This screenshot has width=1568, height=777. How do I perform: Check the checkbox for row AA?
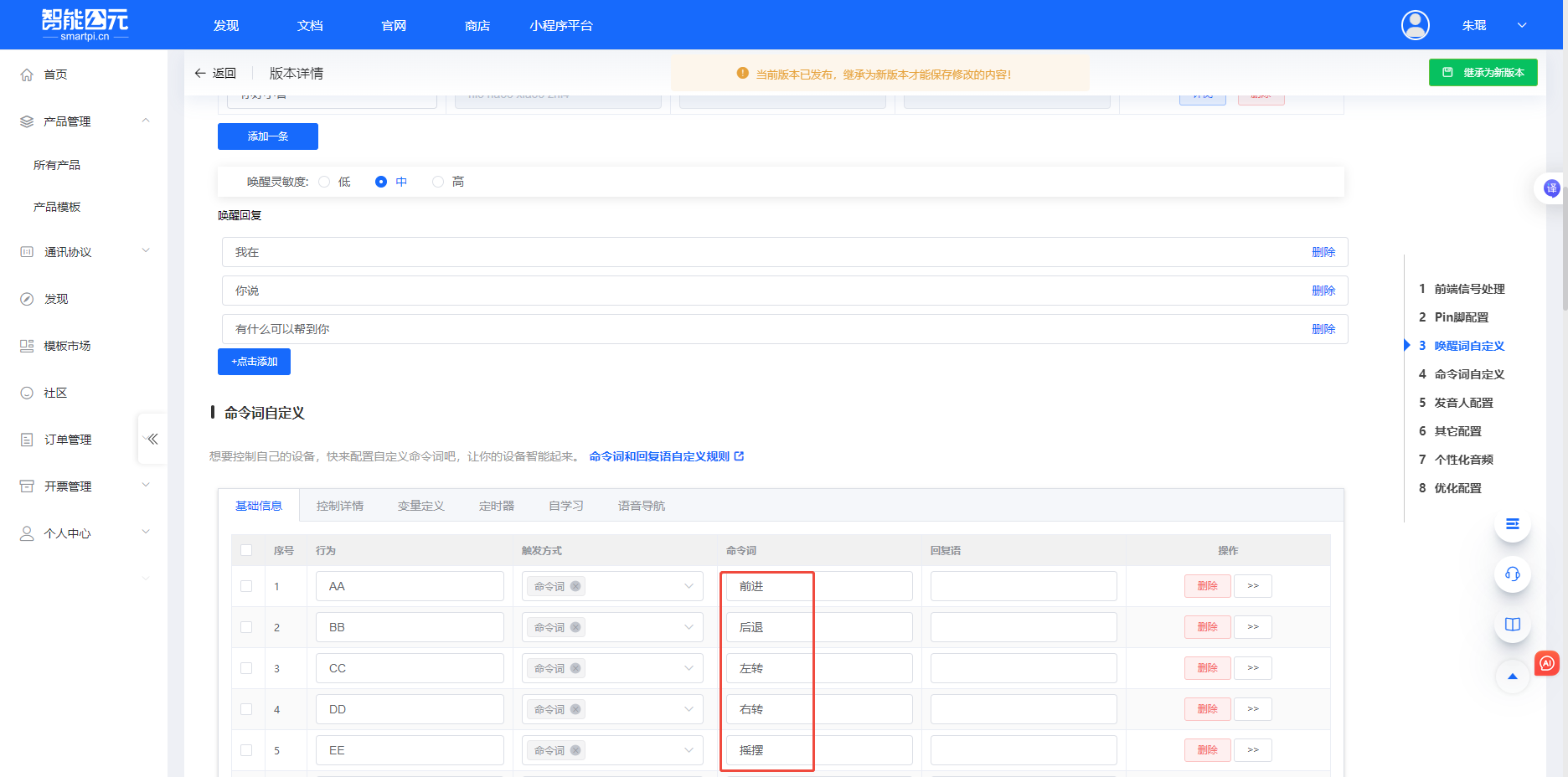246,586
